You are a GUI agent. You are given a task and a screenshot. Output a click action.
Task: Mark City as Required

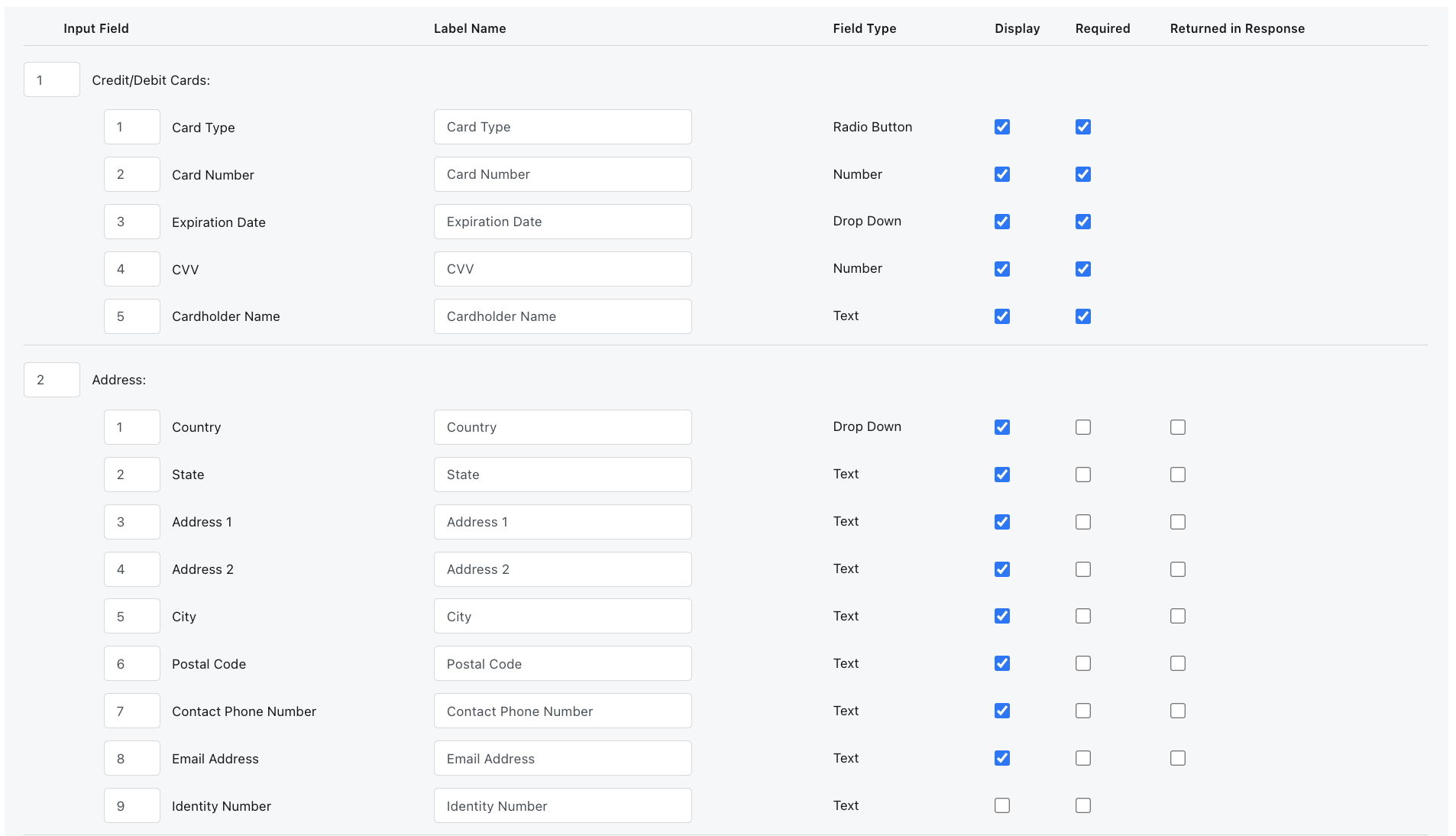(1083, 616)
